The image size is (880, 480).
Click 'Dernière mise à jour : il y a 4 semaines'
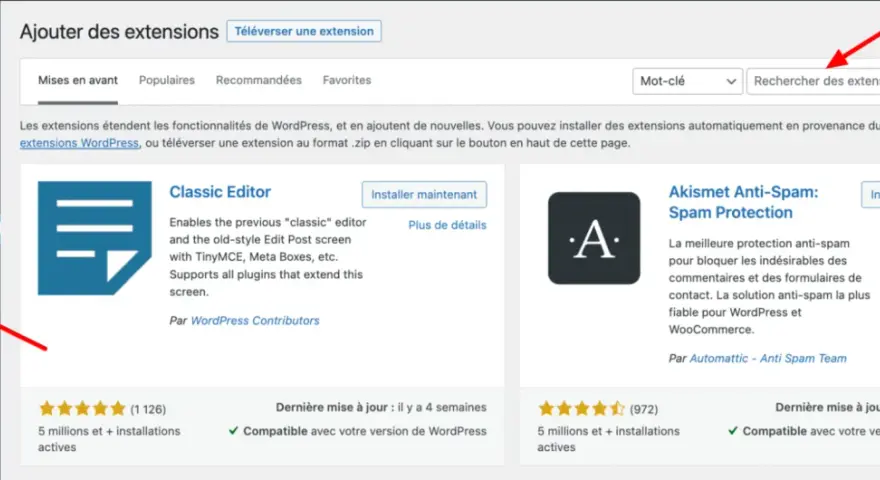point(381,408)
